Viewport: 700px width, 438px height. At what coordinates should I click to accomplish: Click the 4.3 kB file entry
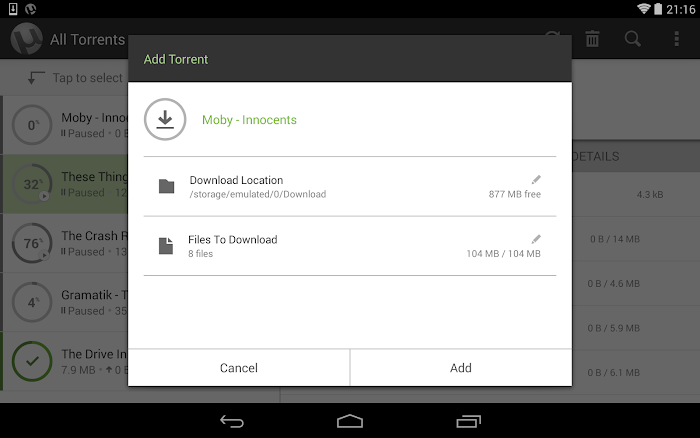pos(650,194)
